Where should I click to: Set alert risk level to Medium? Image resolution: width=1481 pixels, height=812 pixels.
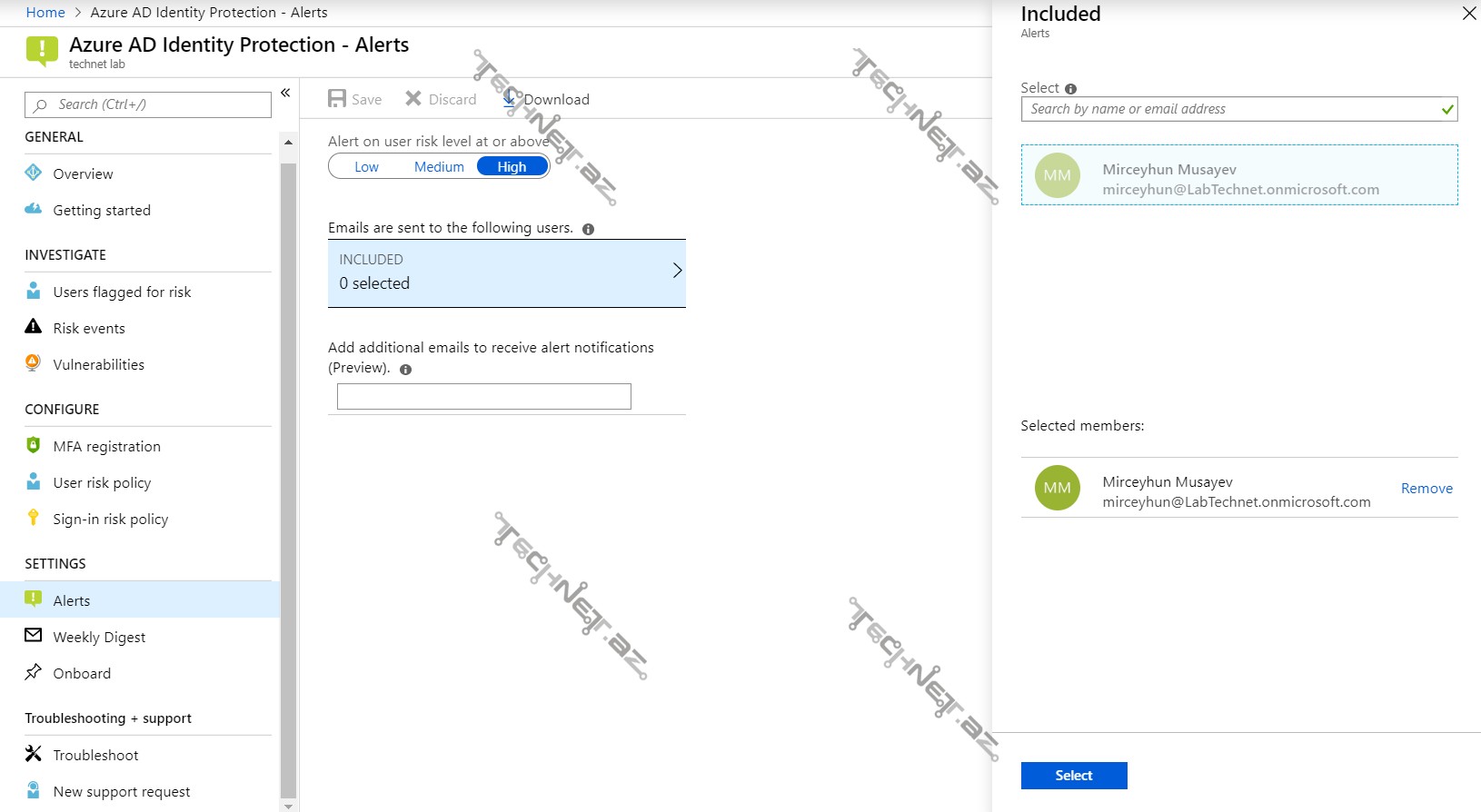point(439,167)
